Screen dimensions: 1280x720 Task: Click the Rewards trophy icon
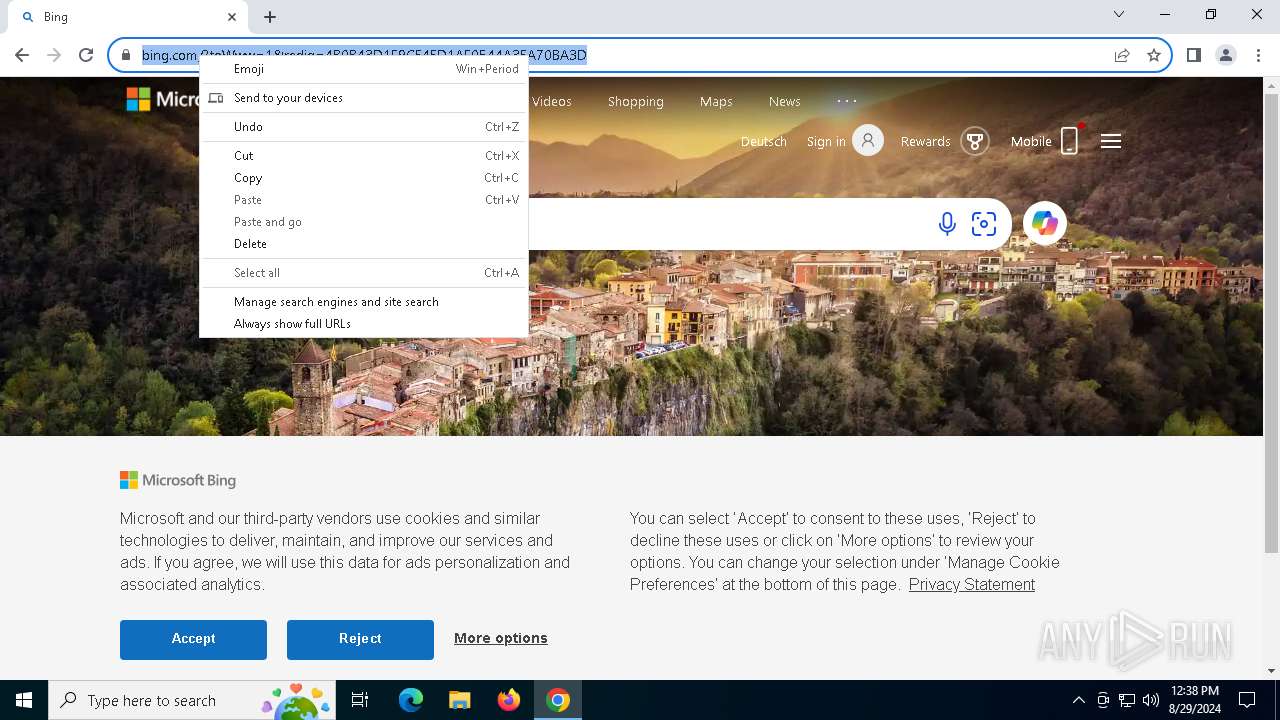pyautogui.click(x=975, y=141)
